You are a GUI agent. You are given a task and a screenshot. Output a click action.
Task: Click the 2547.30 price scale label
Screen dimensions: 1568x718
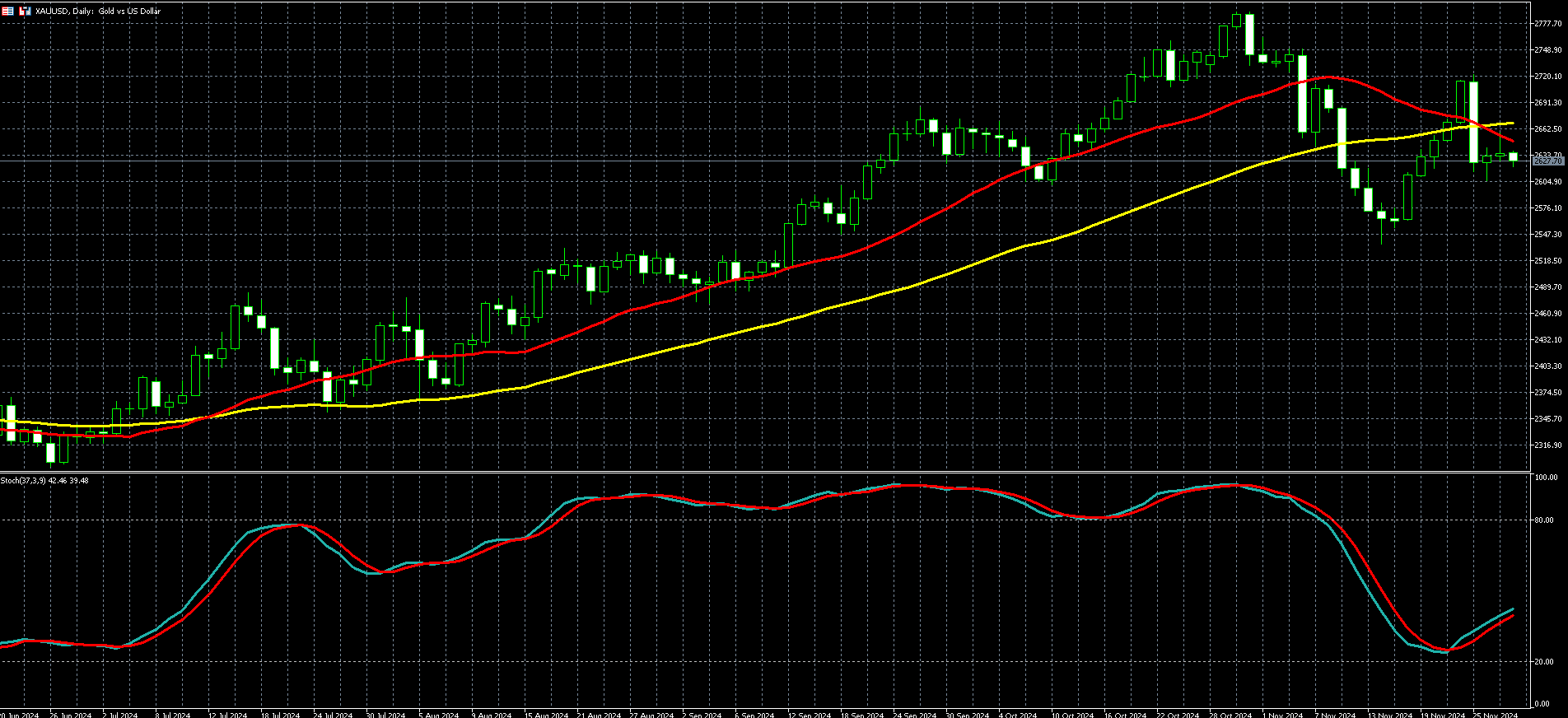click(x=1548, y=235)
